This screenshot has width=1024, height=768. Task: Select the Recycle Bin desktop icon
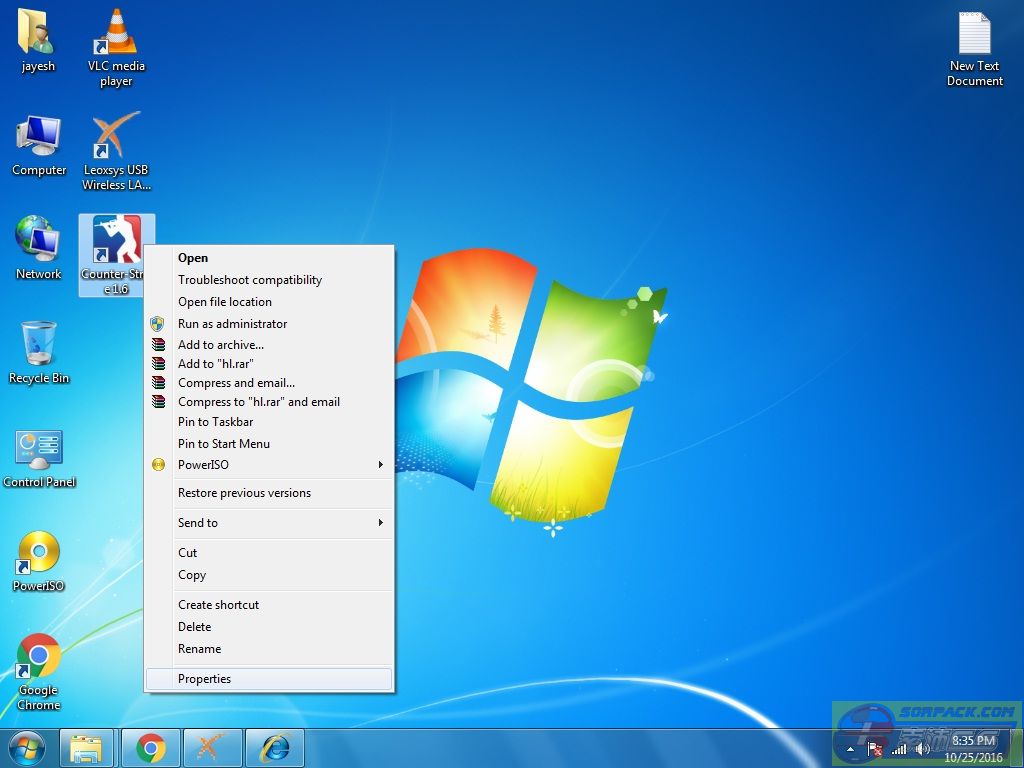click(x=39, y=352)
